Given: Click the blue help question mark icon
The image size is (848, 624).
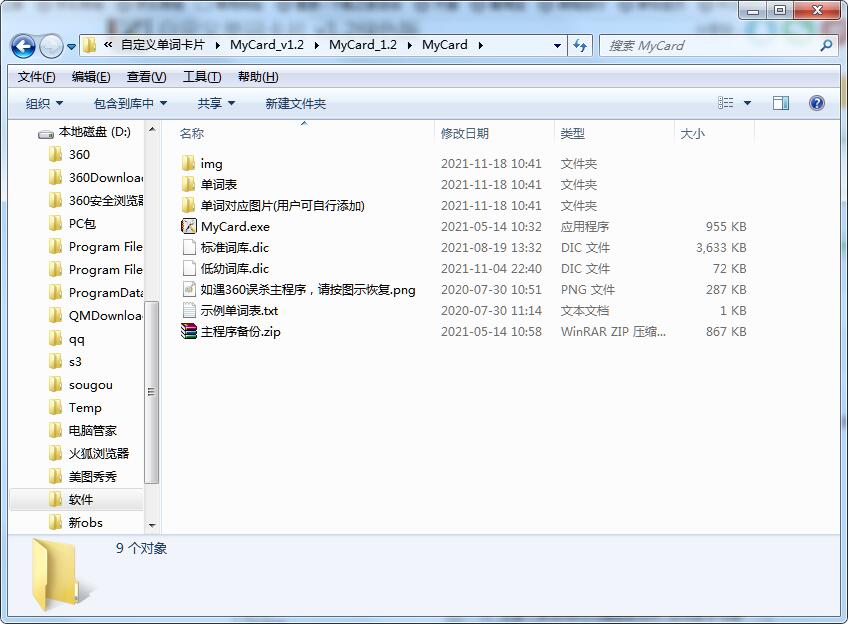Looking at the screenshot, I should tap(817, 103).
